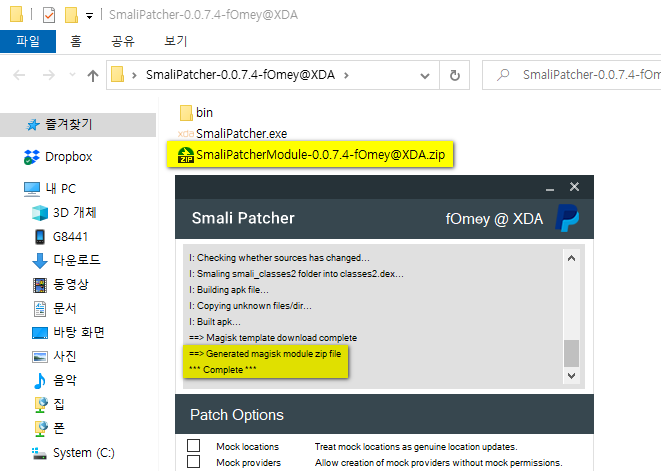Select the bin folder
The image size is (661, 471).
click(196, 113)
